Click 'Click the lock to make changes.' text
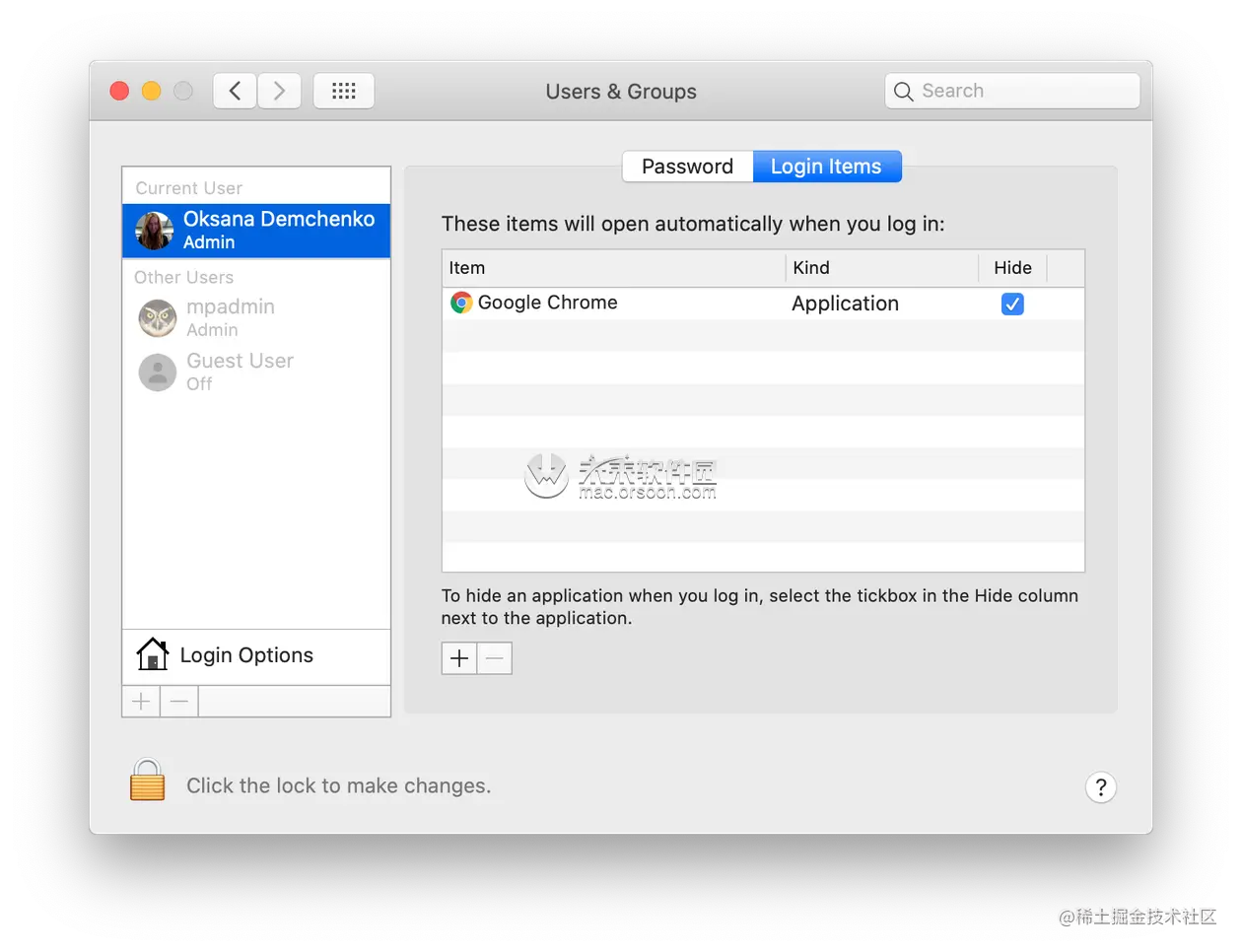The height and width of the screenshot is (952, 1242). coord(339,785)
